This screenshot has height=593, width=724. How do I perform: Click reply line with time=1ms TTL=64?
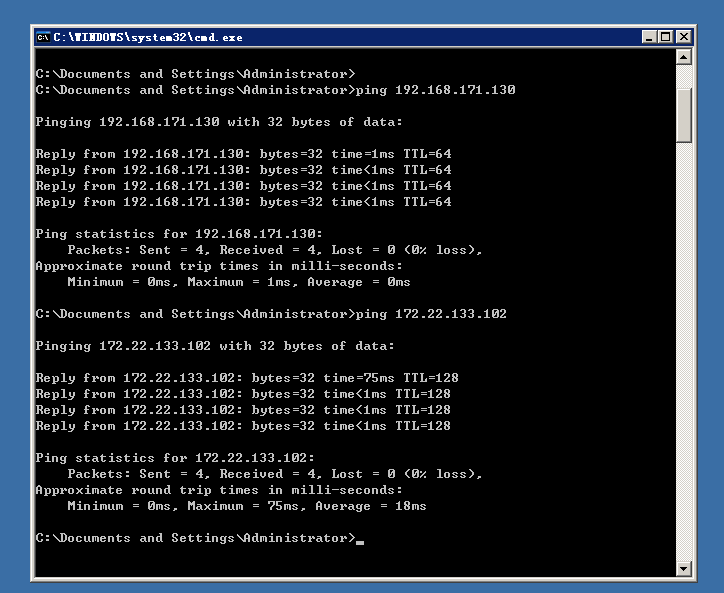tap(243, 154)
